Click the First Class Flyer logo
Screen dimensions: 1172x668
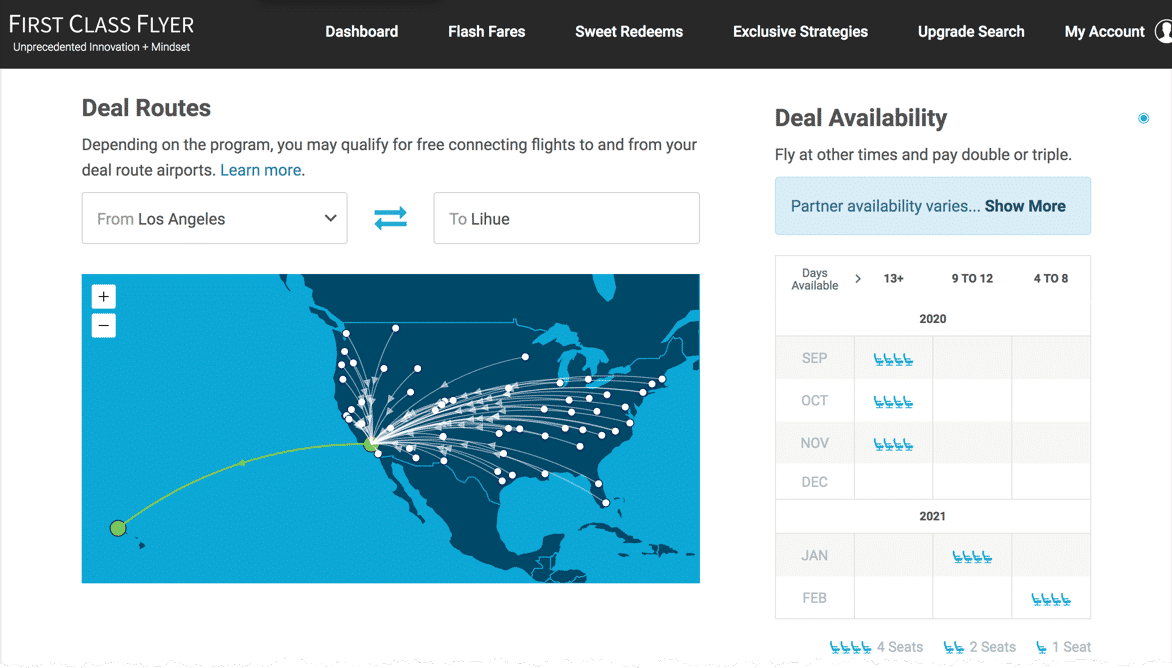(x=101, y=32)
